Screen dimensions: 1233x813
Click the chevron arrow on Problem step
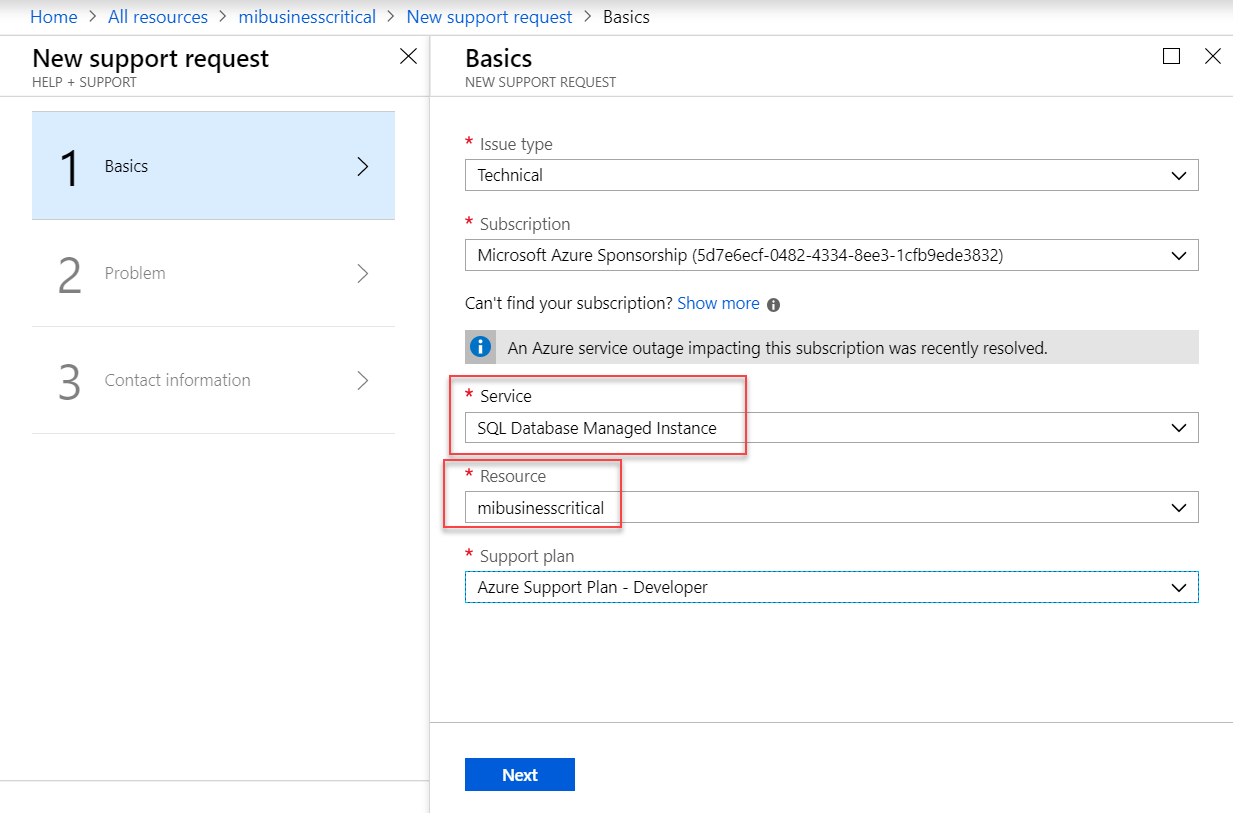pos(362,273)
